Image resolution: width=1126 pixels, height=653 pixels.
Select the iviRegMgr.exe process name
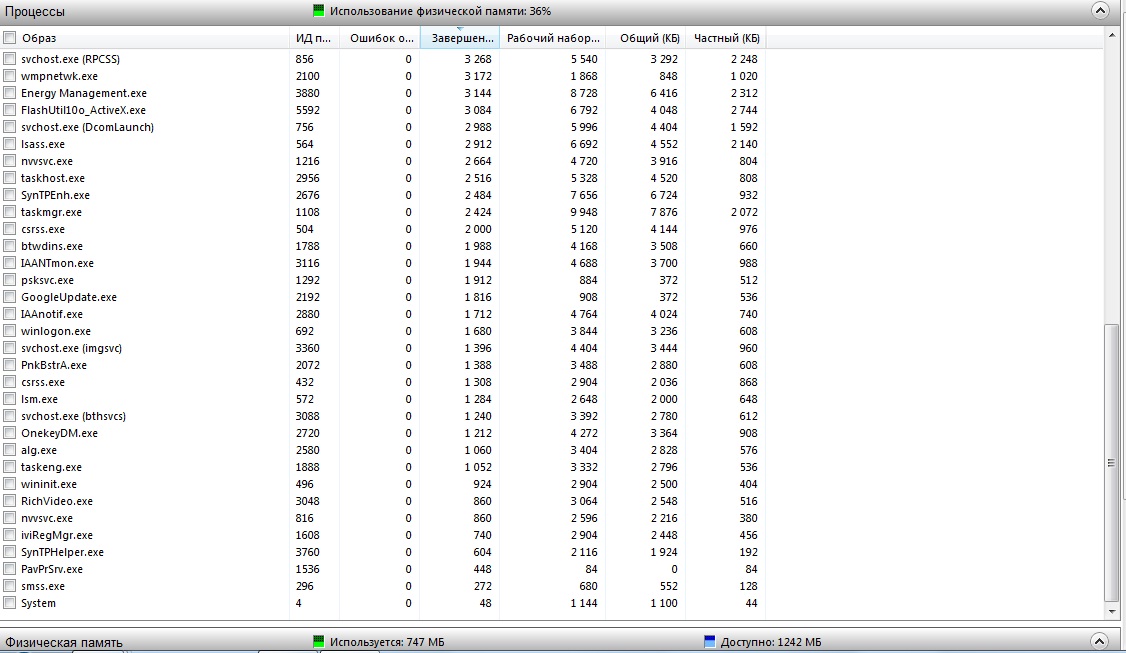[57, 535]
